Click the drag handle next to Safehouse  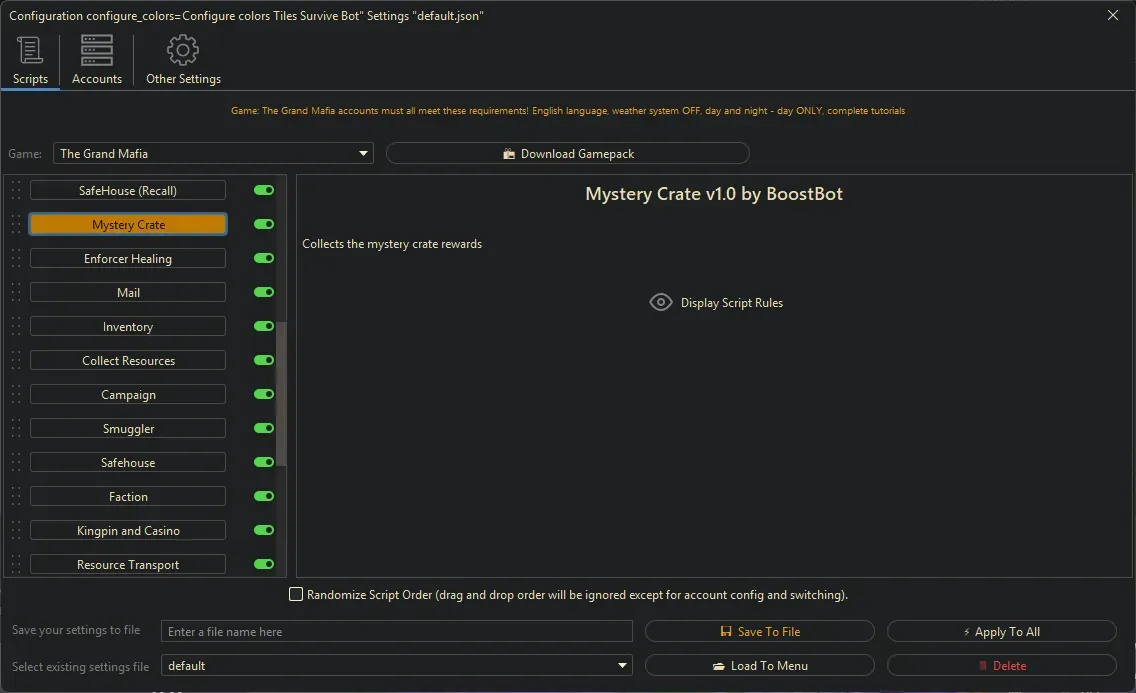(x=16, y=463)
